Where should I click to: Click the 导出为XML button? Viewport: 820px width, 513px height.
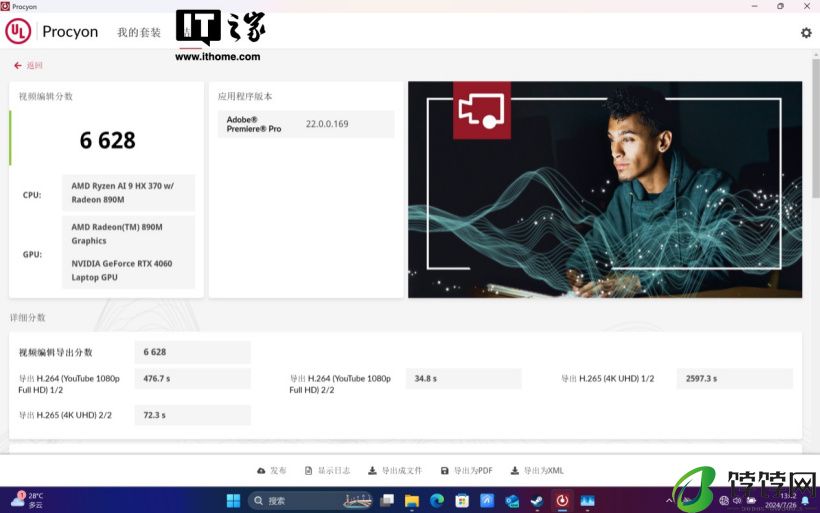(537, 471)
